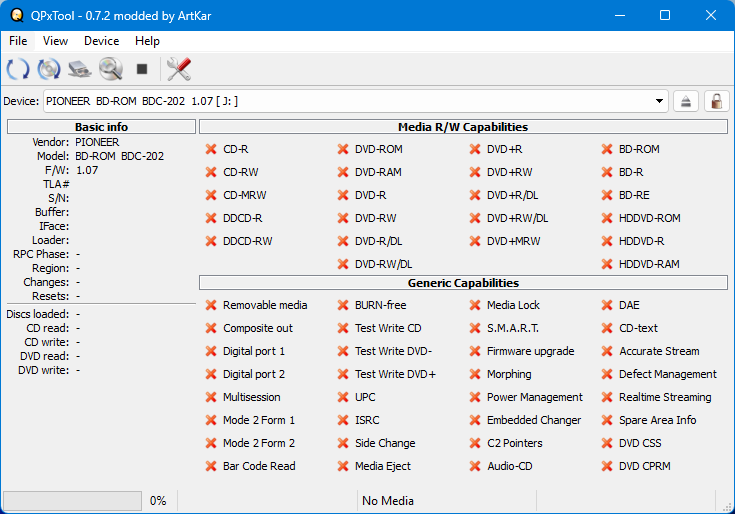Click the Test Write DVD+ label
The image size is (735, 514).
point(395,374)
